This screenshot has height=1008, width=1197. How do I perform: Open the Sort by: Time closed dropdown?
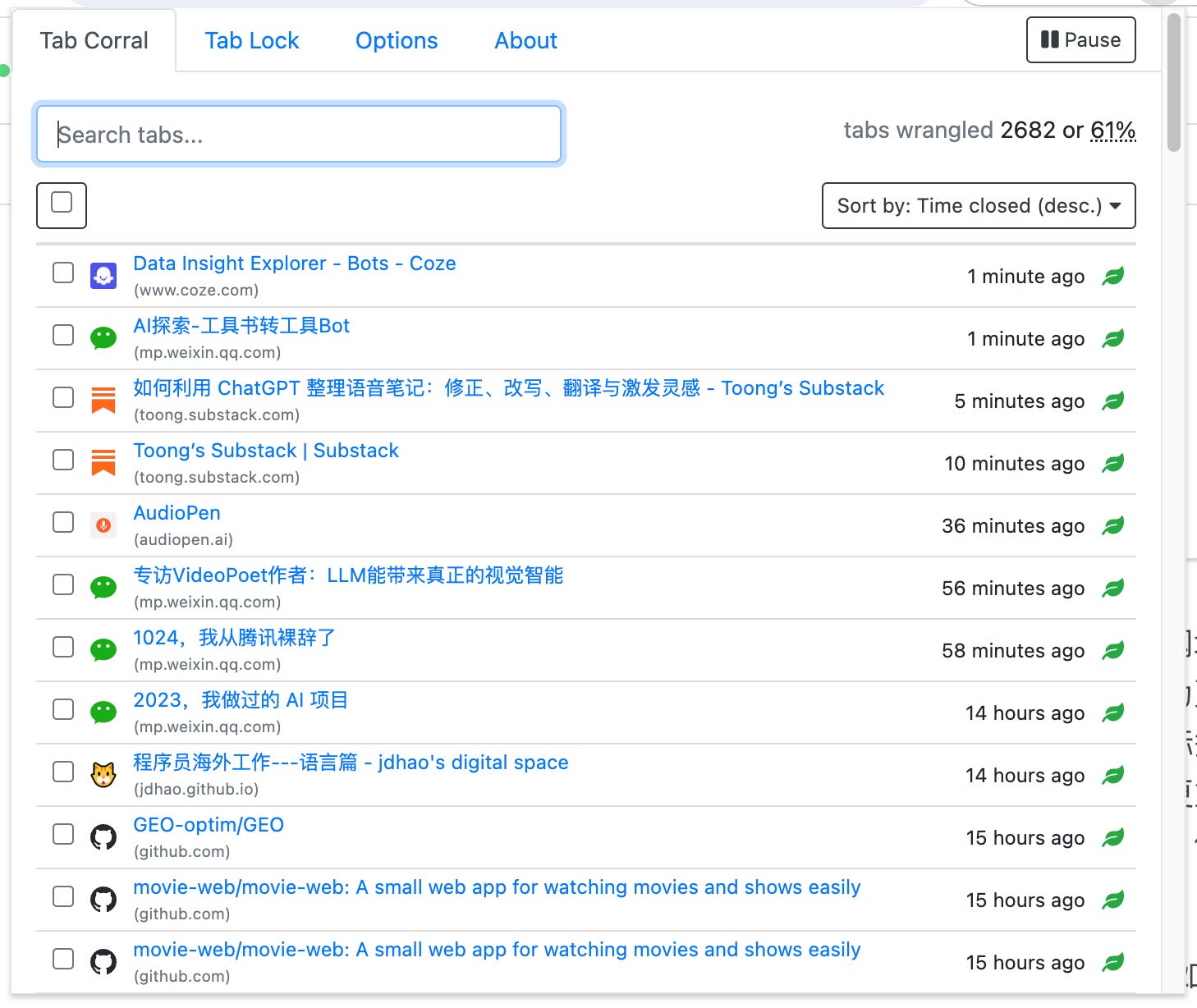pos(977,206)
